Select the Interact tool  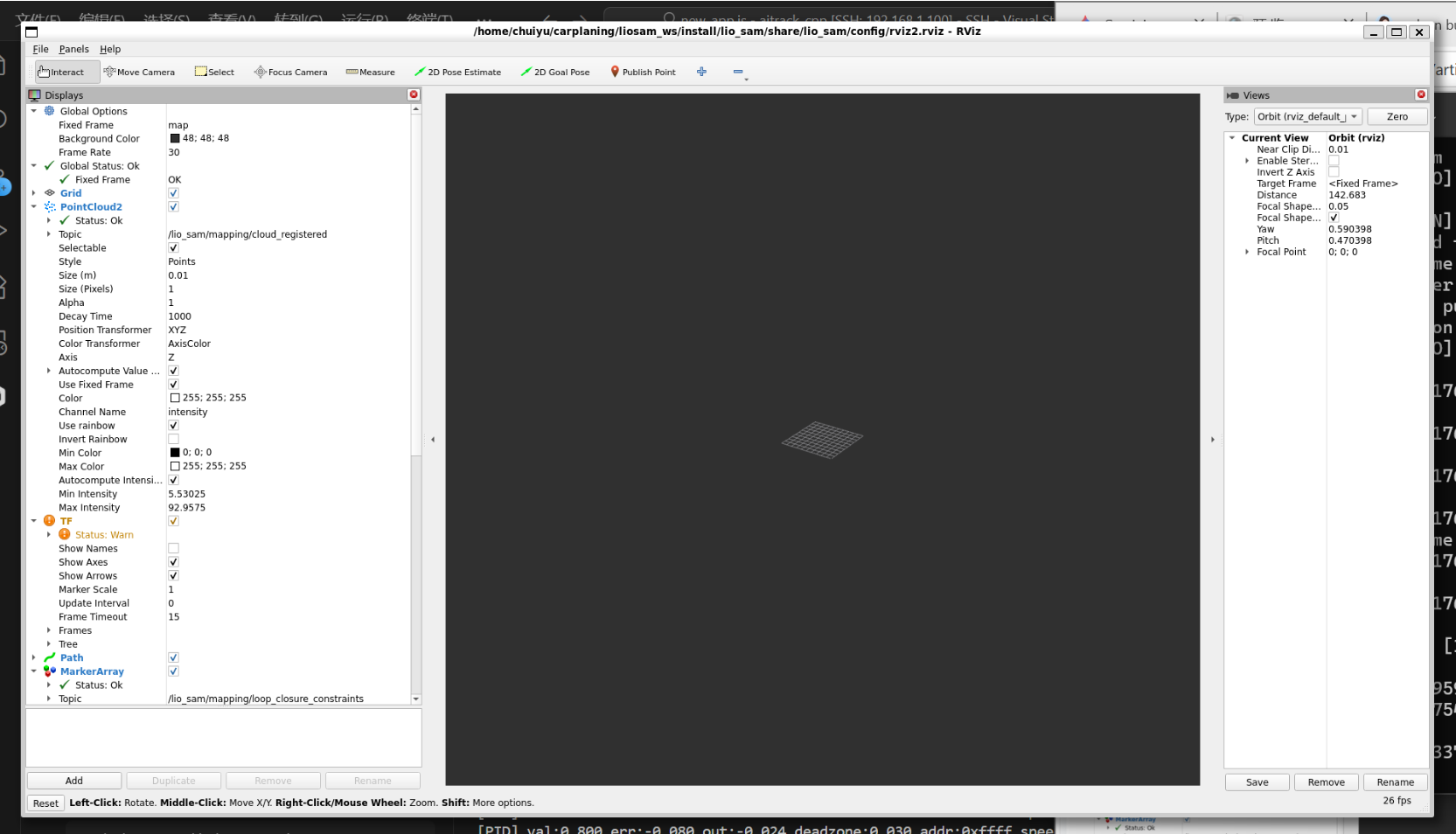coord(61,73)
